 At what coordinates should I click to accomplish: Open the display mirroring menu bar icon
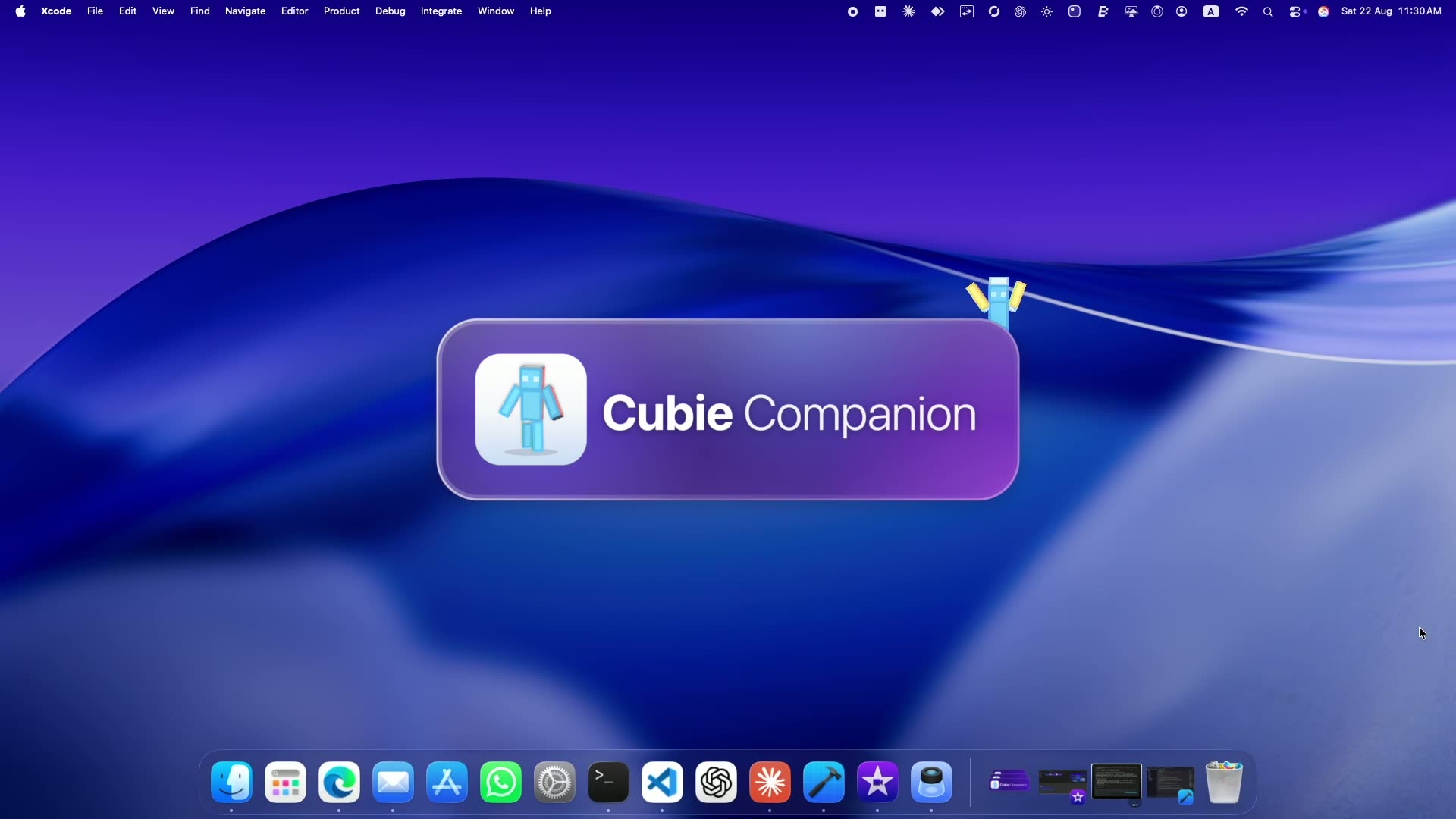[x=1131, y=11]
